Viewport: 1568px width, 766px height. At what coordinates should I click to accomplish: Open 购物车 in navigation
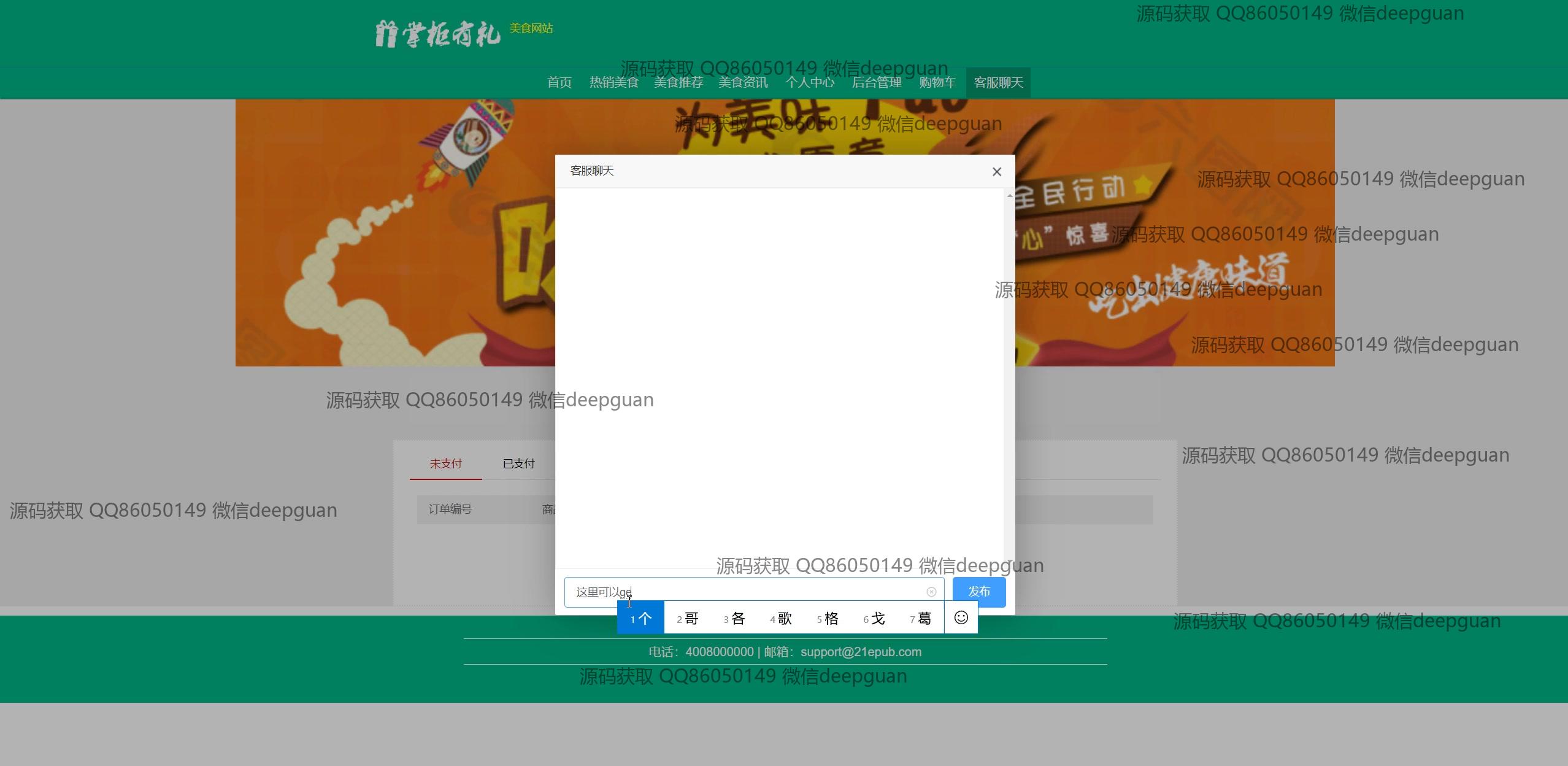937,82
